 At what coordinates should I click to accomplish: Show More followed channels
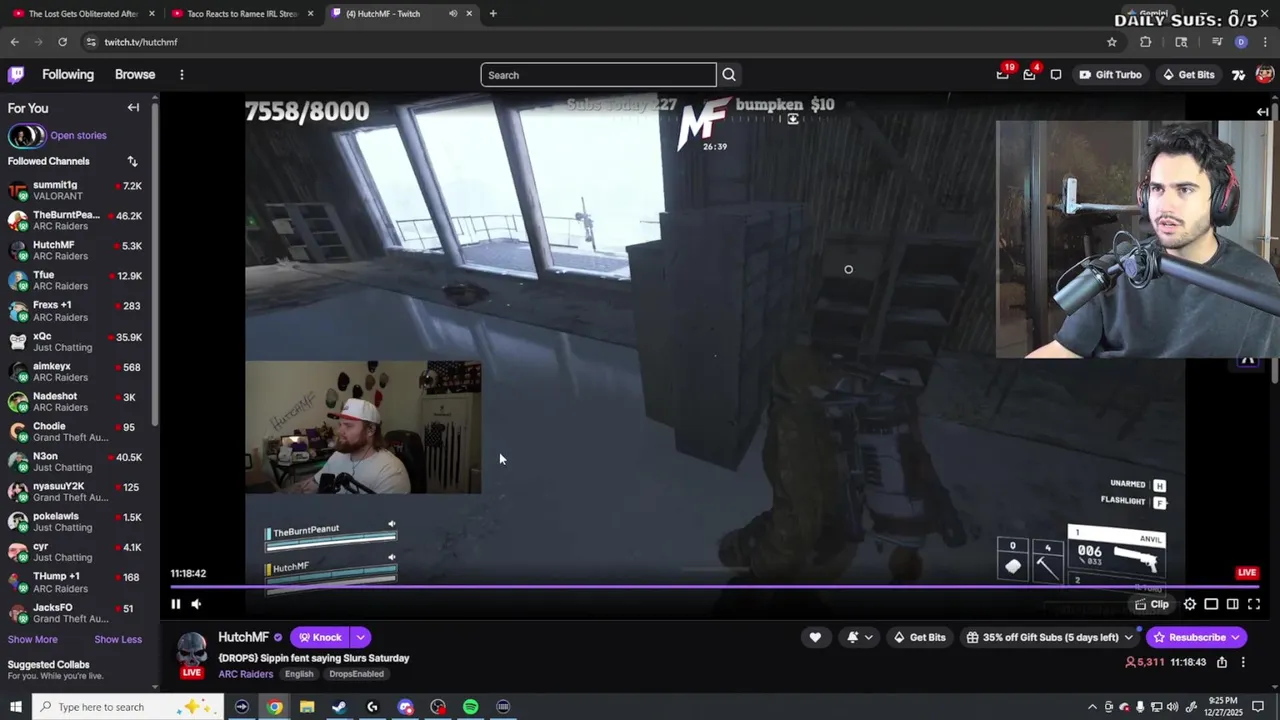(33, 639)
